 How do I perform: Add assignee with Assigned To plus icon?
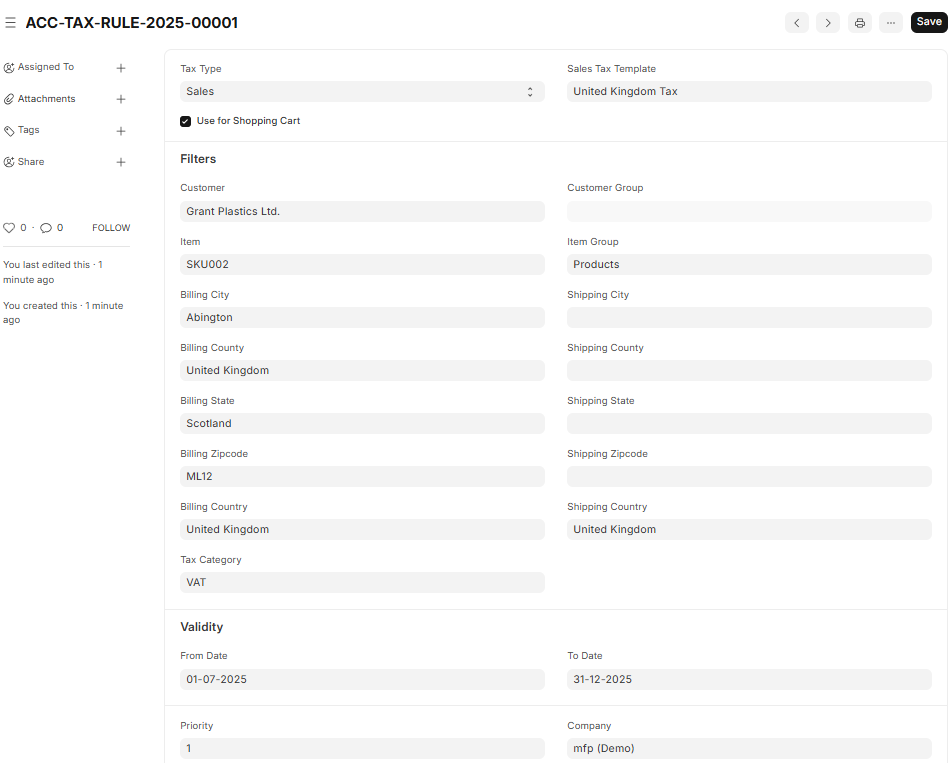click(121, 68)
